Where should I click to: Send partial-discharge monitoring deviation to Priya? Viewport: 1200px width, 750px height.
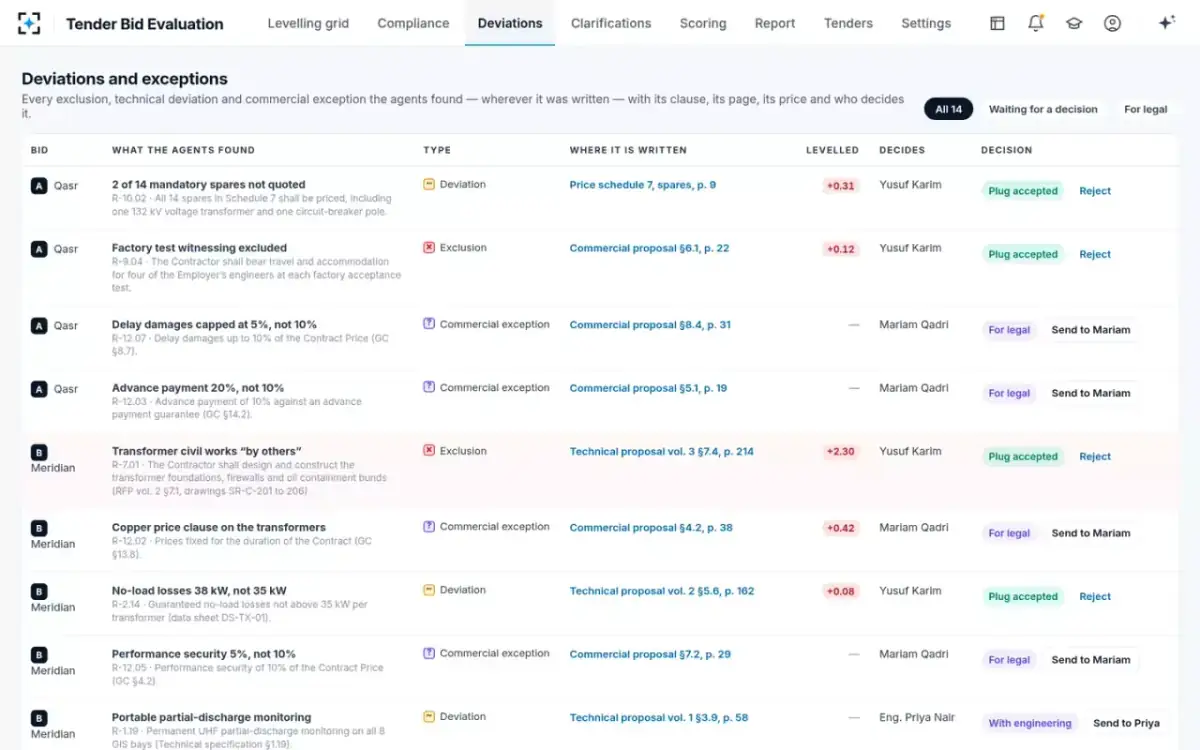[x=1126, y=723]
